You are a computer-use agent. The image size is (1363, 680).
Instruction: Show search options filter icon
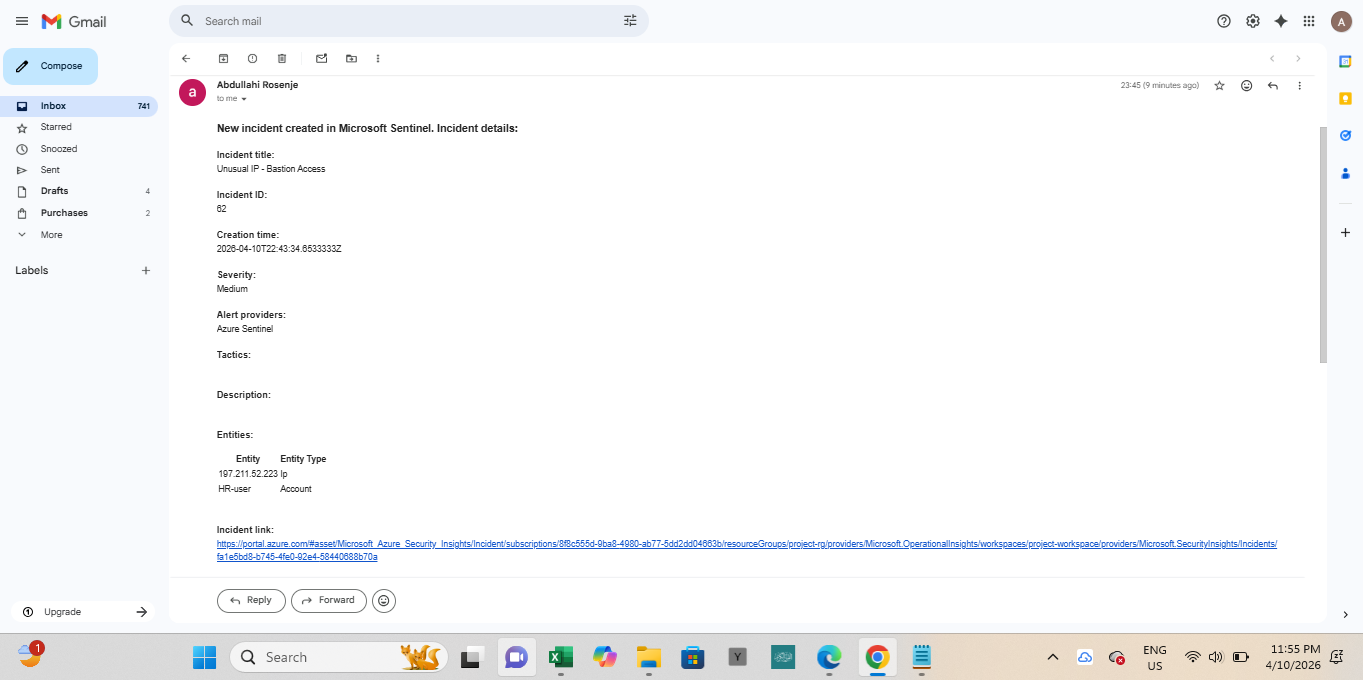point(630,21)
